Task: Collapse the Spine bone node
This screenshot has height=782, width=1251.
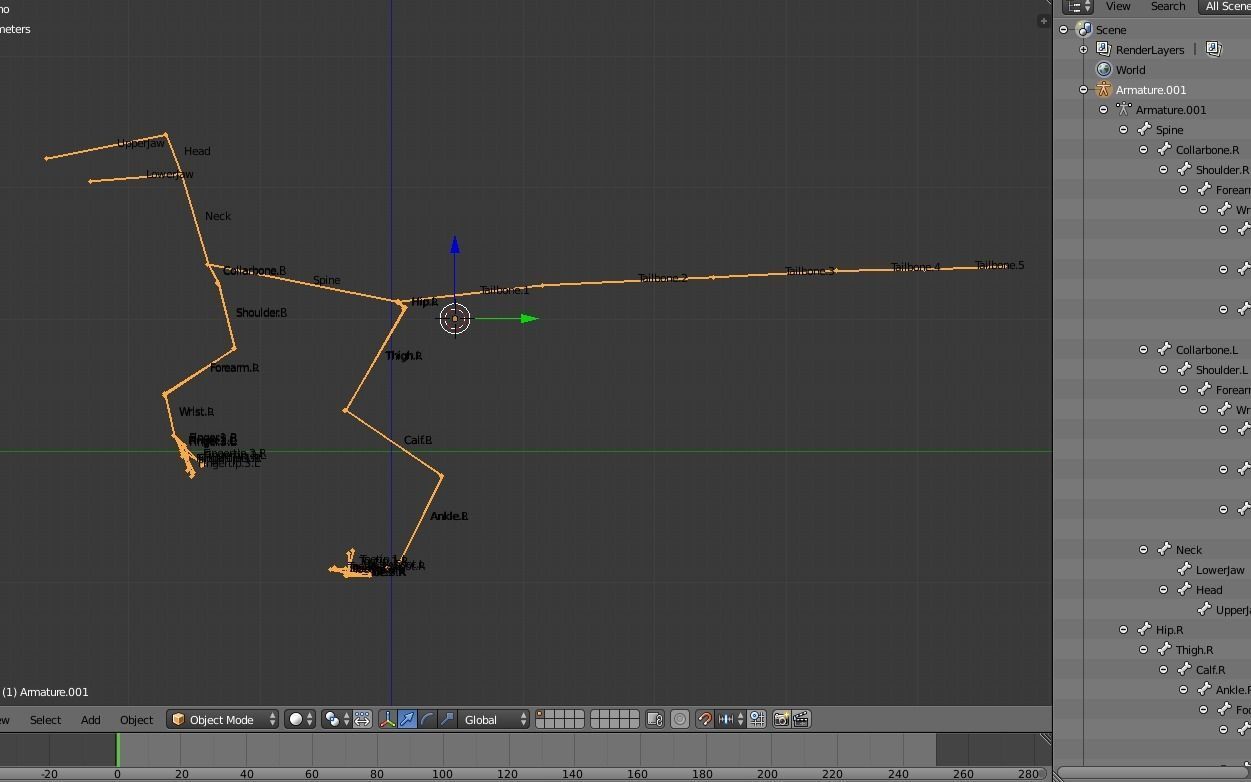Action: 1123,130
